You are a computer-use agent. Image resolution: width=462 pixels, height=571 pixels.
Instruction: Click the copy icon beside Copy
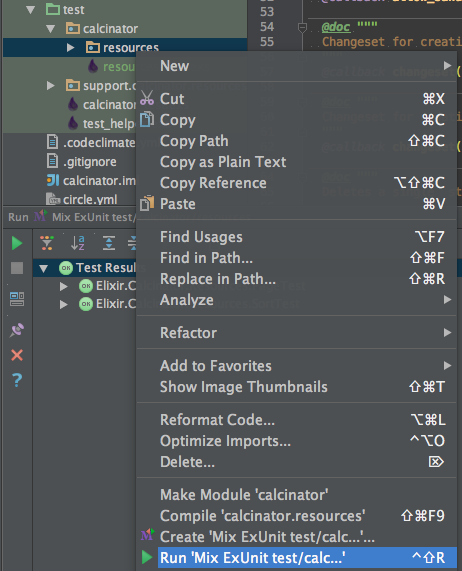pos(147,119)
